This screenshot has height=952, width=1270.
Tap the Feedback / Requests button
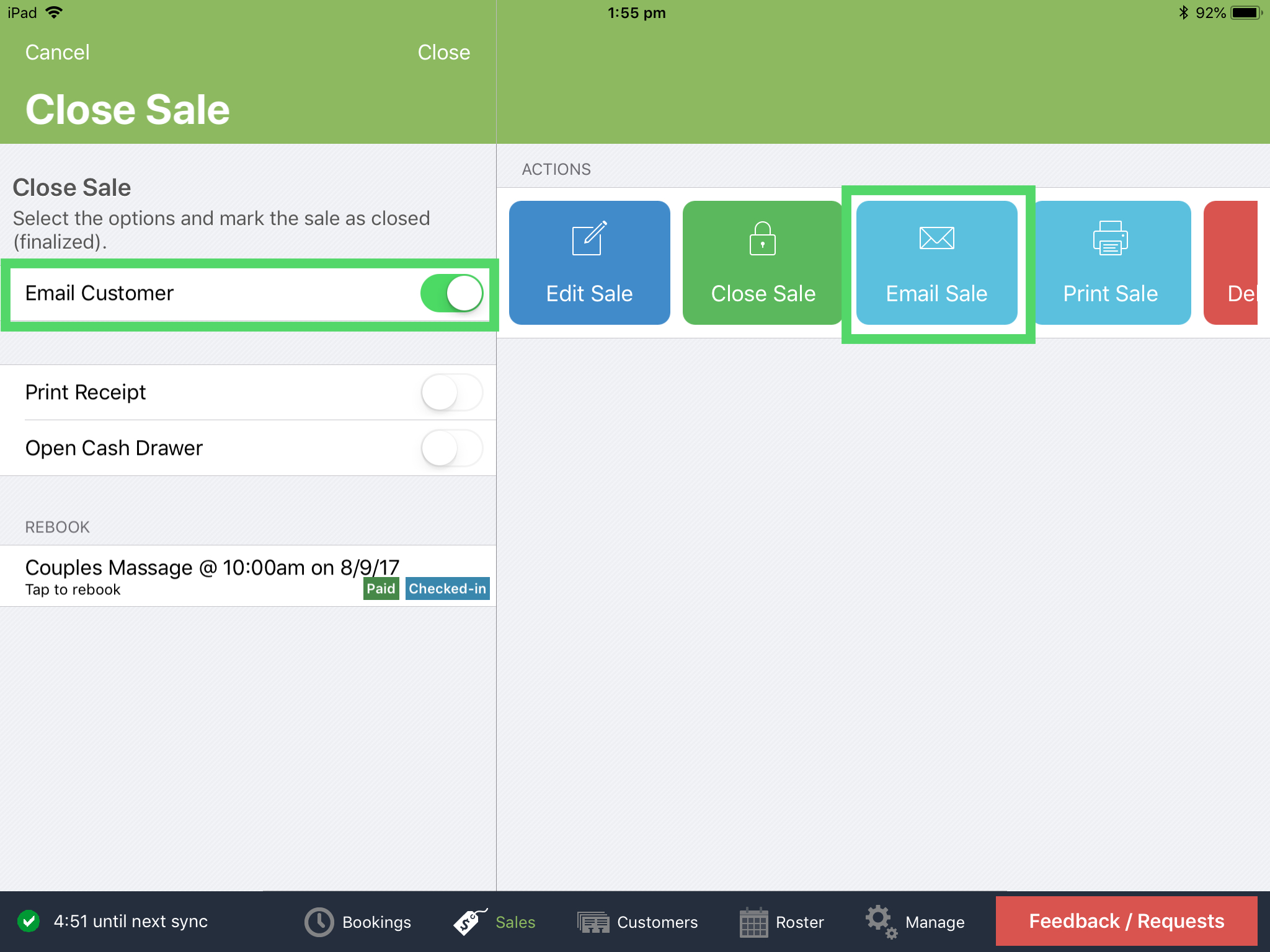tap(1126, 921)
